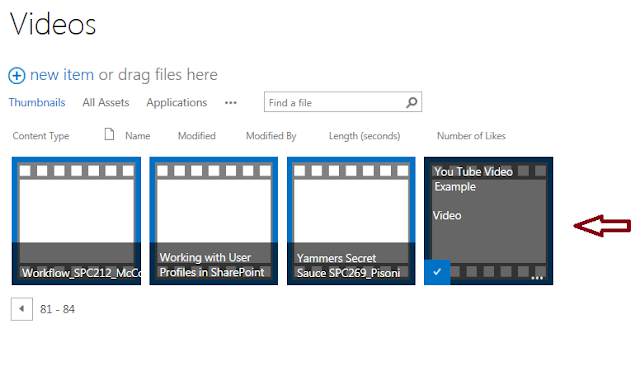Click the search magnifier icon
This screenshot has width=640, height=366.
[411, 102]
